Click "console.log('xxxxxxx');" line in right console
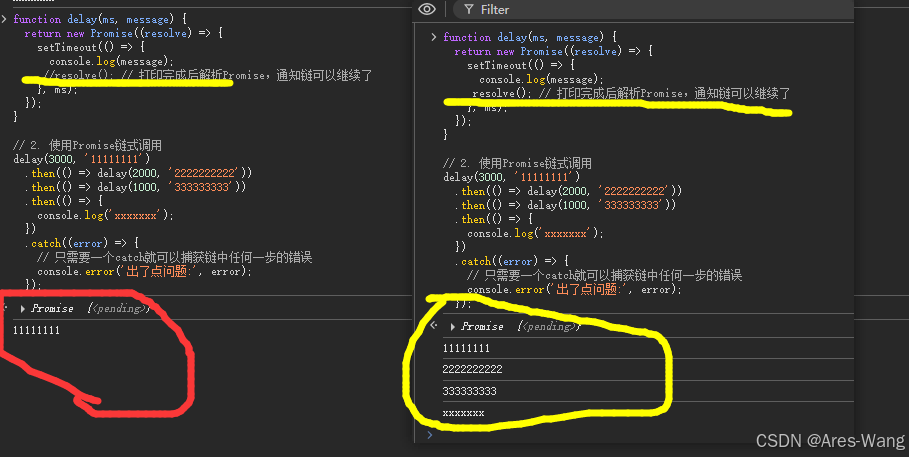The height and width of the screenshot is (457, 909). (536, 233)
